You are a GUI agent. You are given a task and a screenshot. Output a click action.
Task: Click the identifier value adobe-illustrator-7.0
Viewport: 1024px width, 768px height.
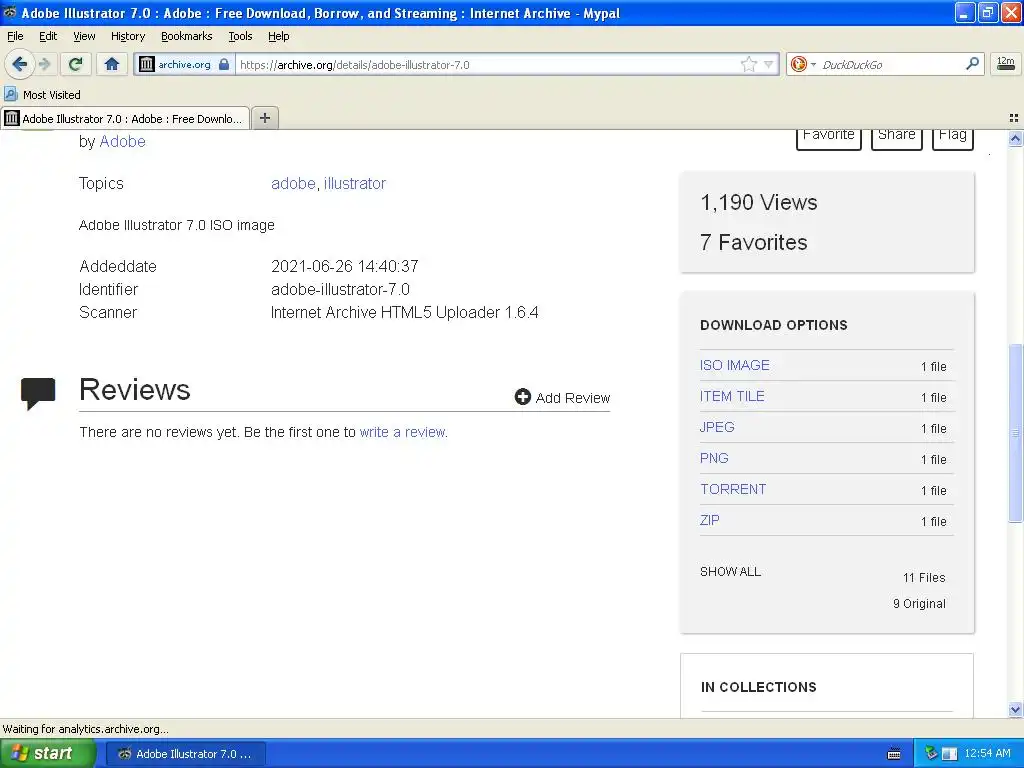tap(340, 289)
